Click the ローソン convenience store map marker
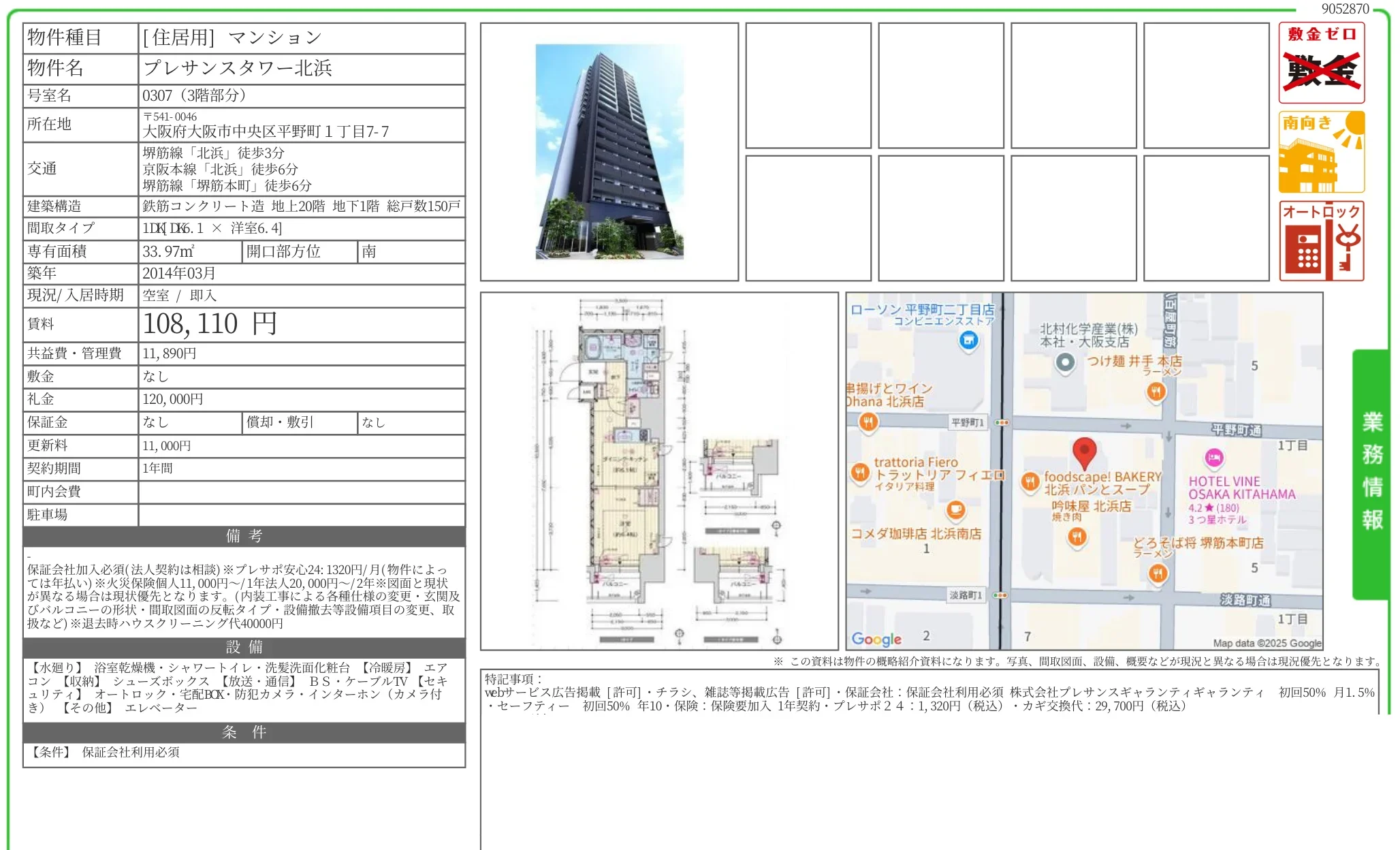 [968, 339]
